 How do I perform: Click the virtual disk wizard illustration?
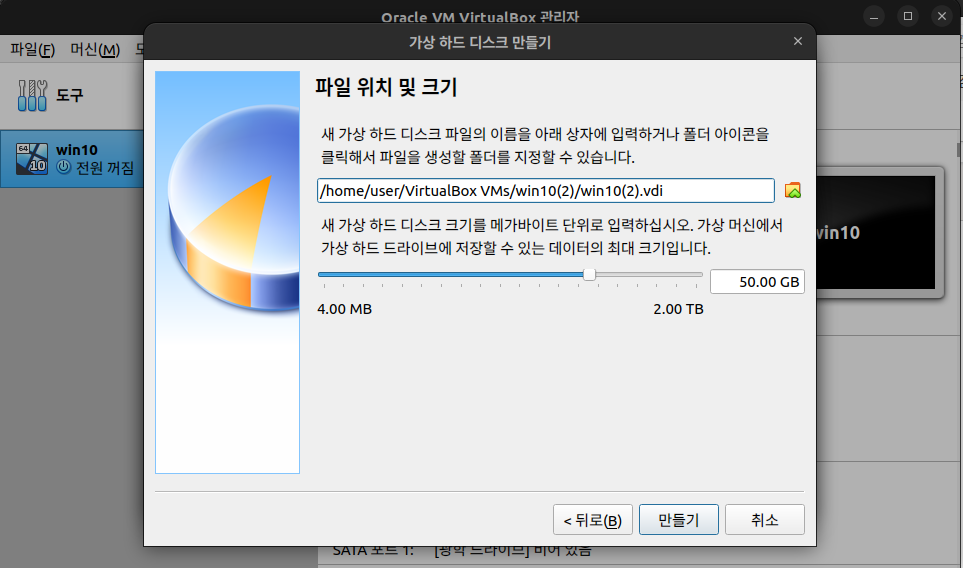227,272
